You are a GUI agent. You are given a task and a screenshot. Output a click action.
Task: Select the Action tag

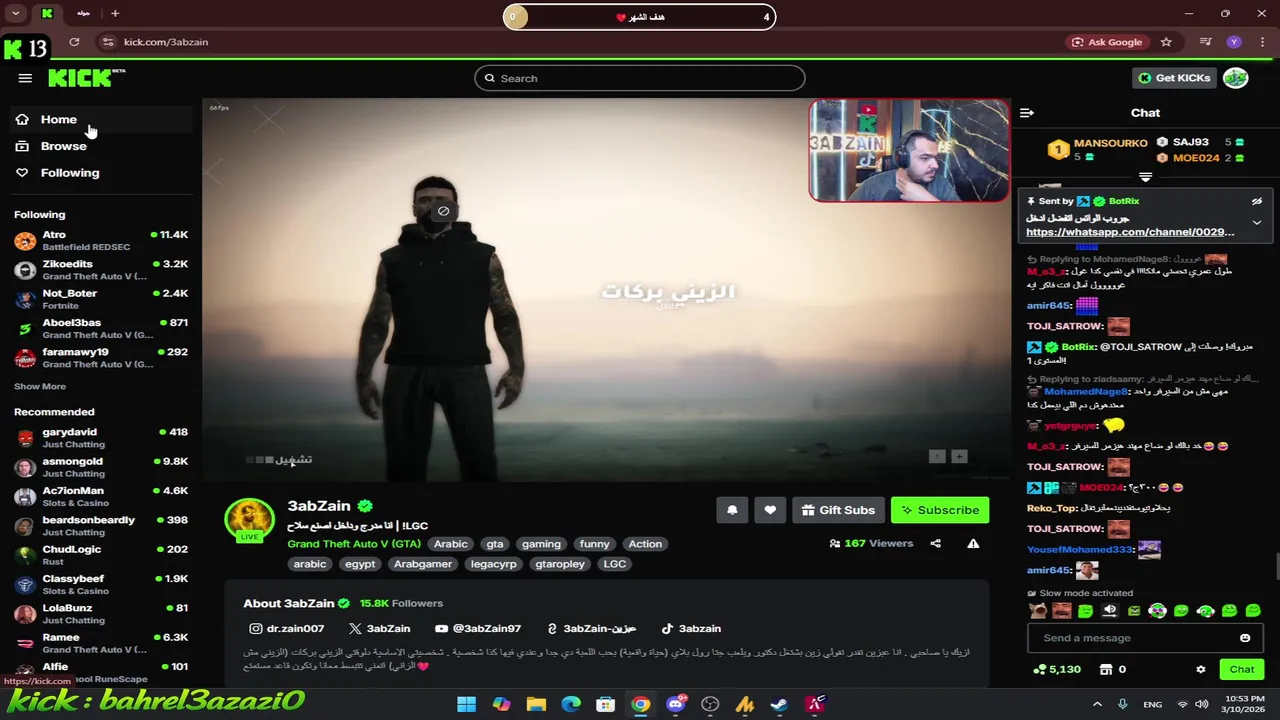645,544
